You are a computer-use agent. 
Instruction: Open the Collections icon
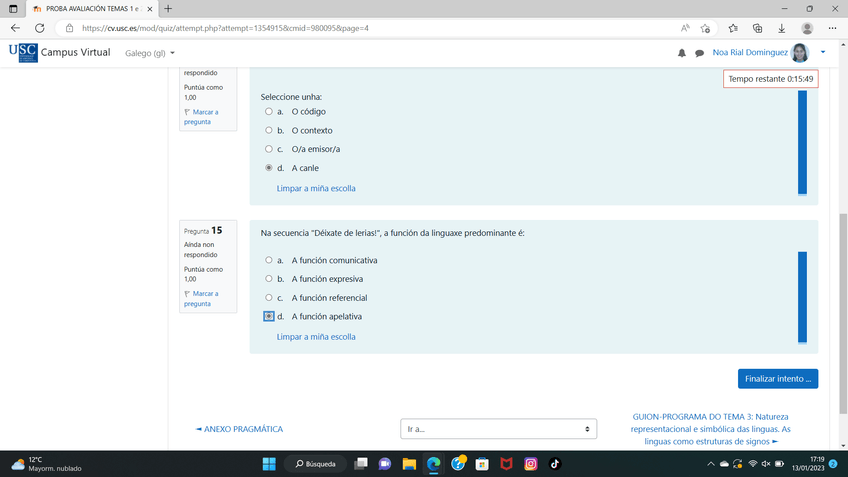click(x=757, y=28)
